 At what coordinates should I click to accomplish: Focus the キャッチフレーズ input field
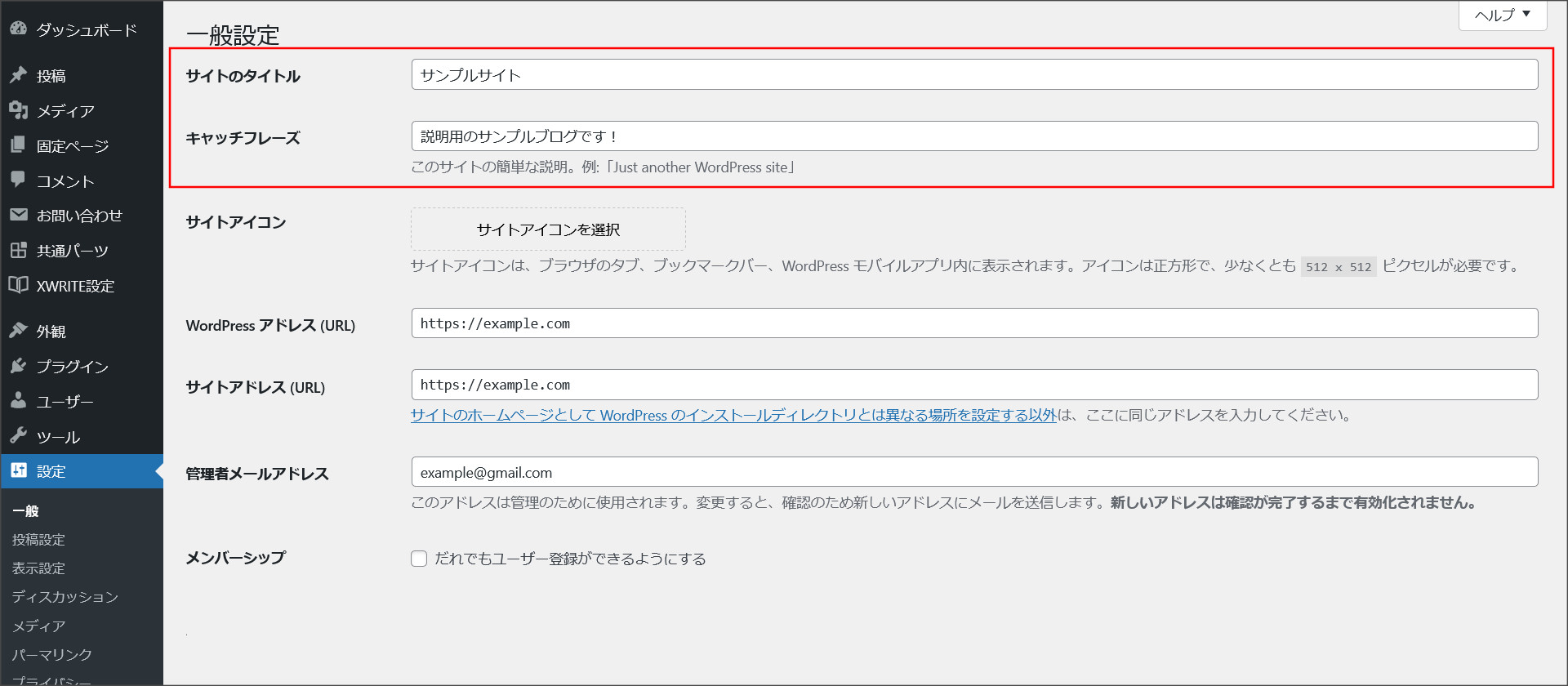tap(974, 136)
